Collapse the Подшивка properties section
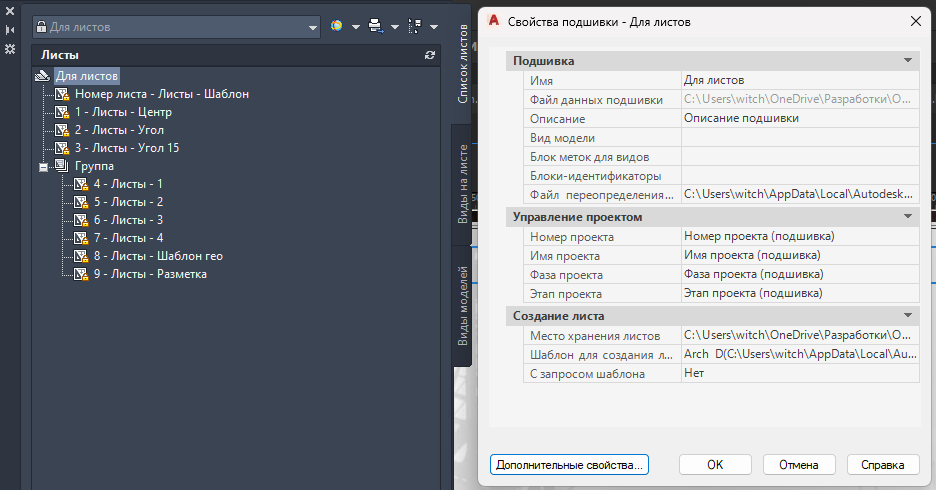 pyautogui.click(x=907, y=61)
